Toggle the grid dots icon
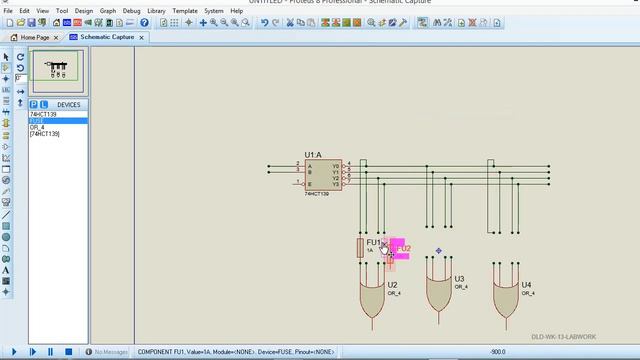Screen dimensions: 640x360 174,23
